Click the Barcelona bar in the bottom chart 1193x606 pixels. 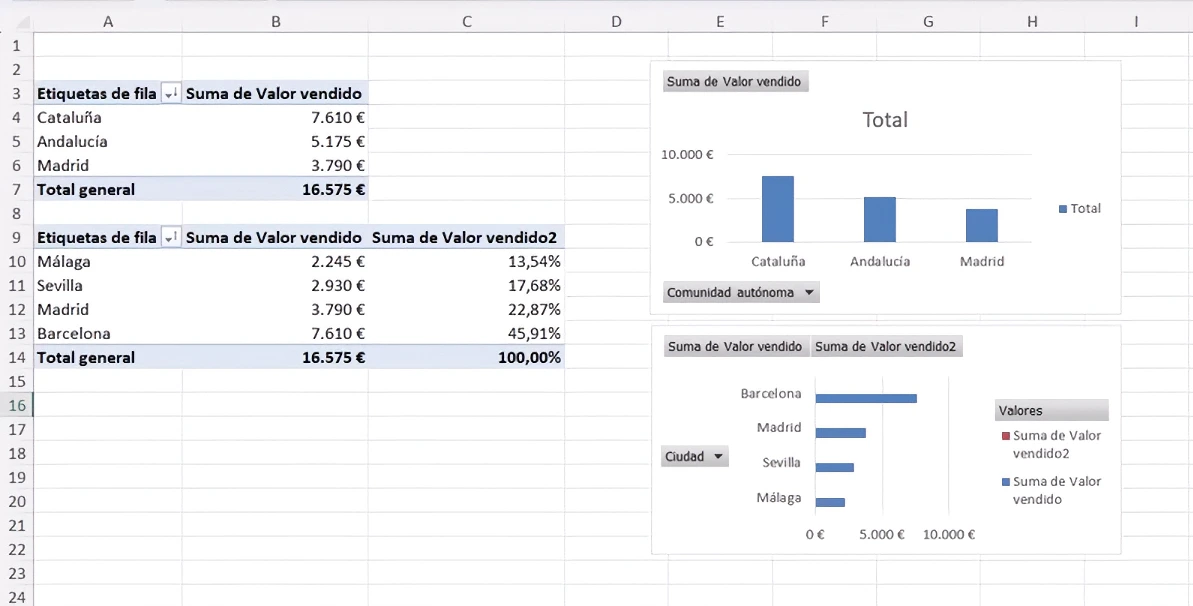coord(866,398)
